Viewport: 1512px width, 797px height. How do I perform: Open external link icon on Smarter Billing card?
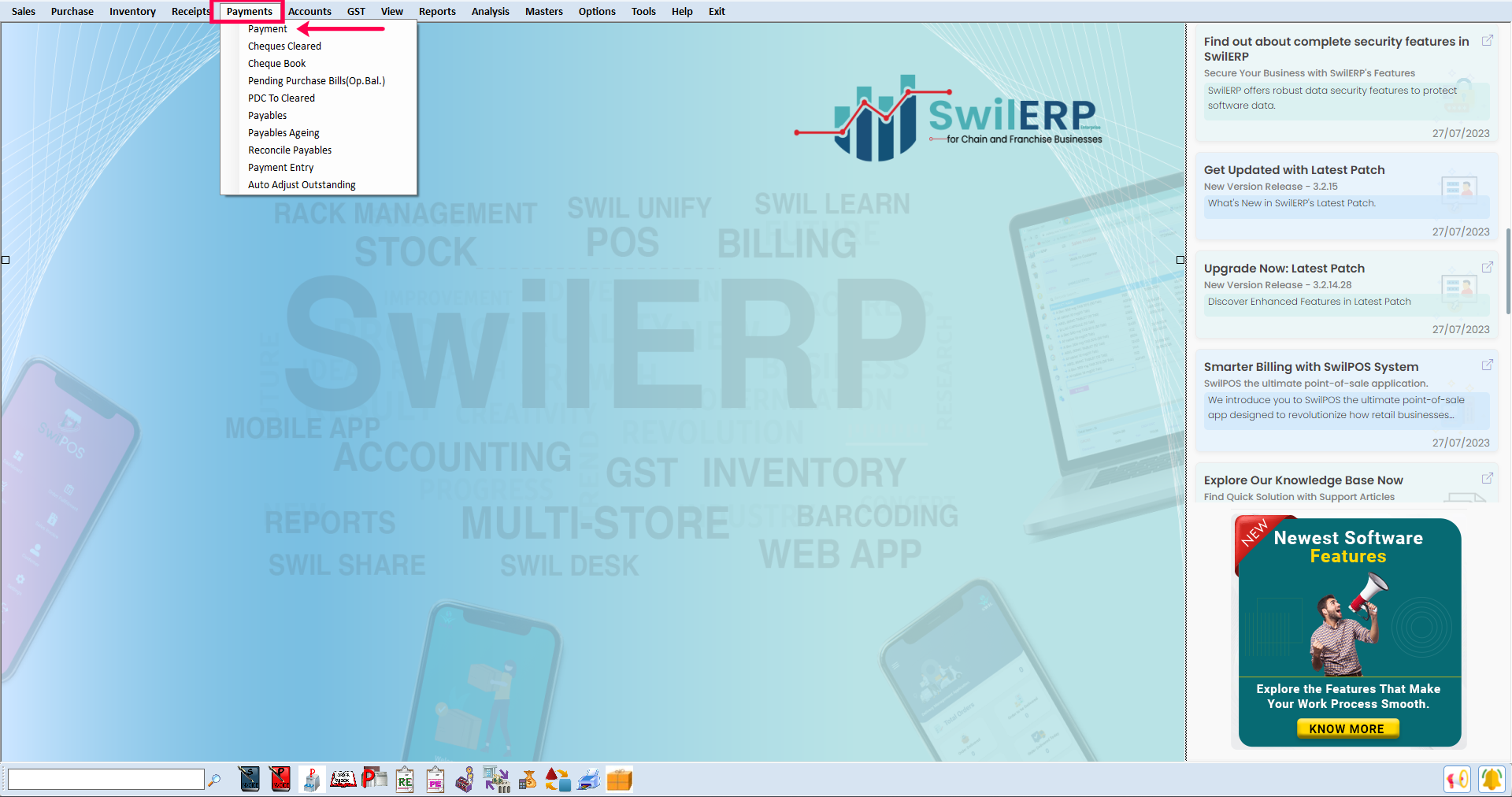(1488, 365)
